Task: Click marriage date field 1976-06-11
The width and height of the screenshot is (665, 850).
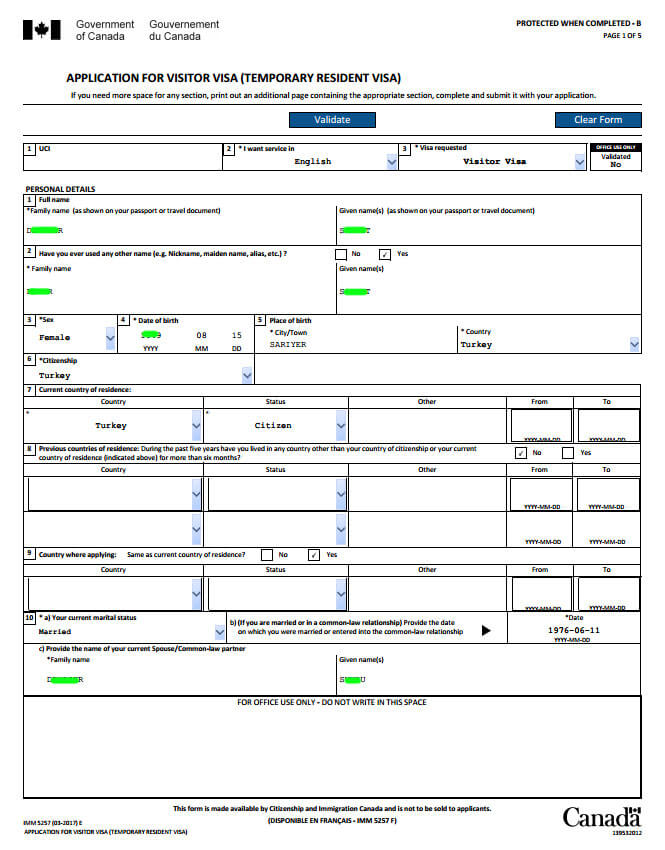Action: [x=573, y=630]
